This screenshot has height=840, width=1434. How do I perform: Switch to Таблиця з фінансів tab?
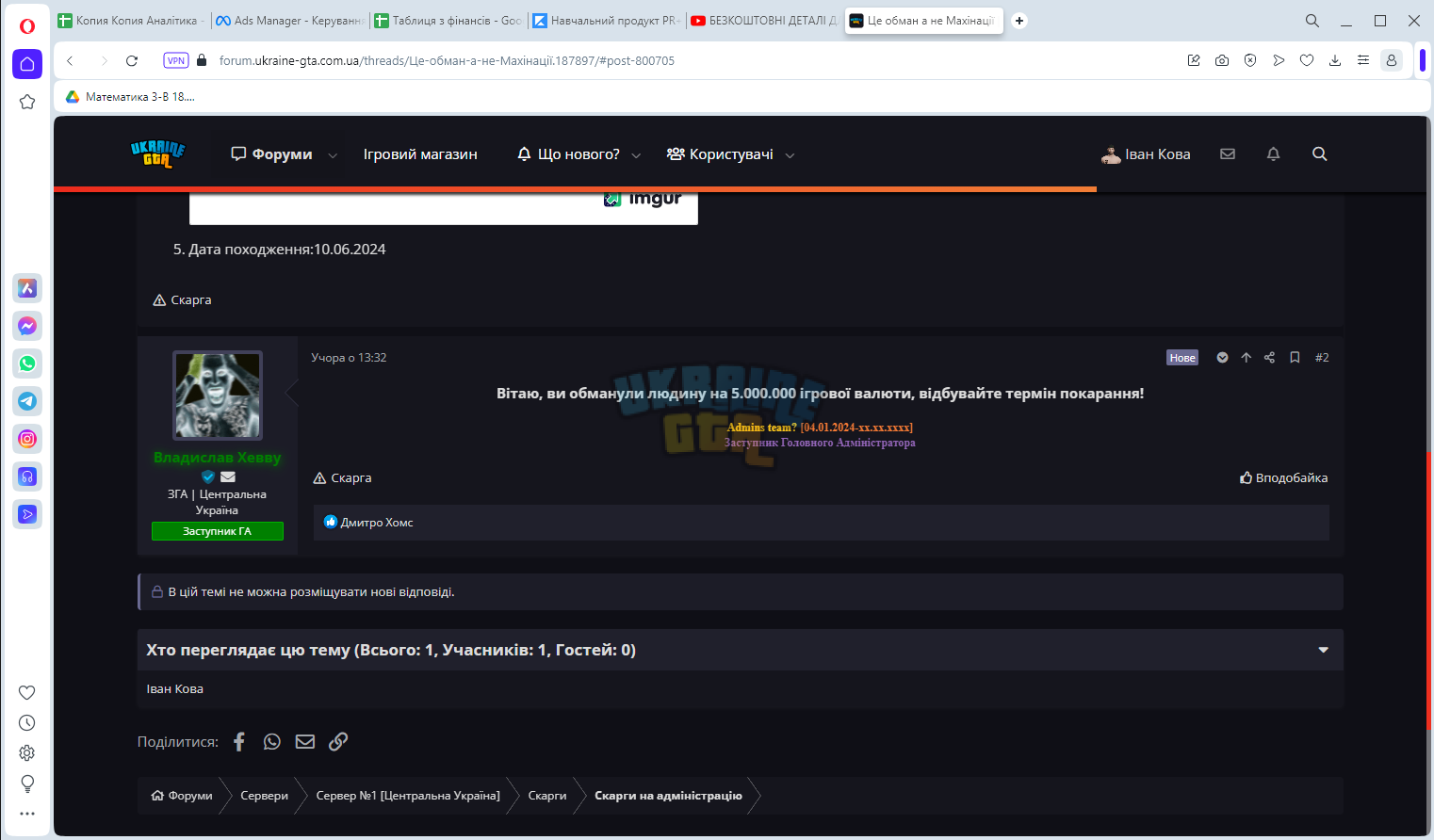[447, 21]
